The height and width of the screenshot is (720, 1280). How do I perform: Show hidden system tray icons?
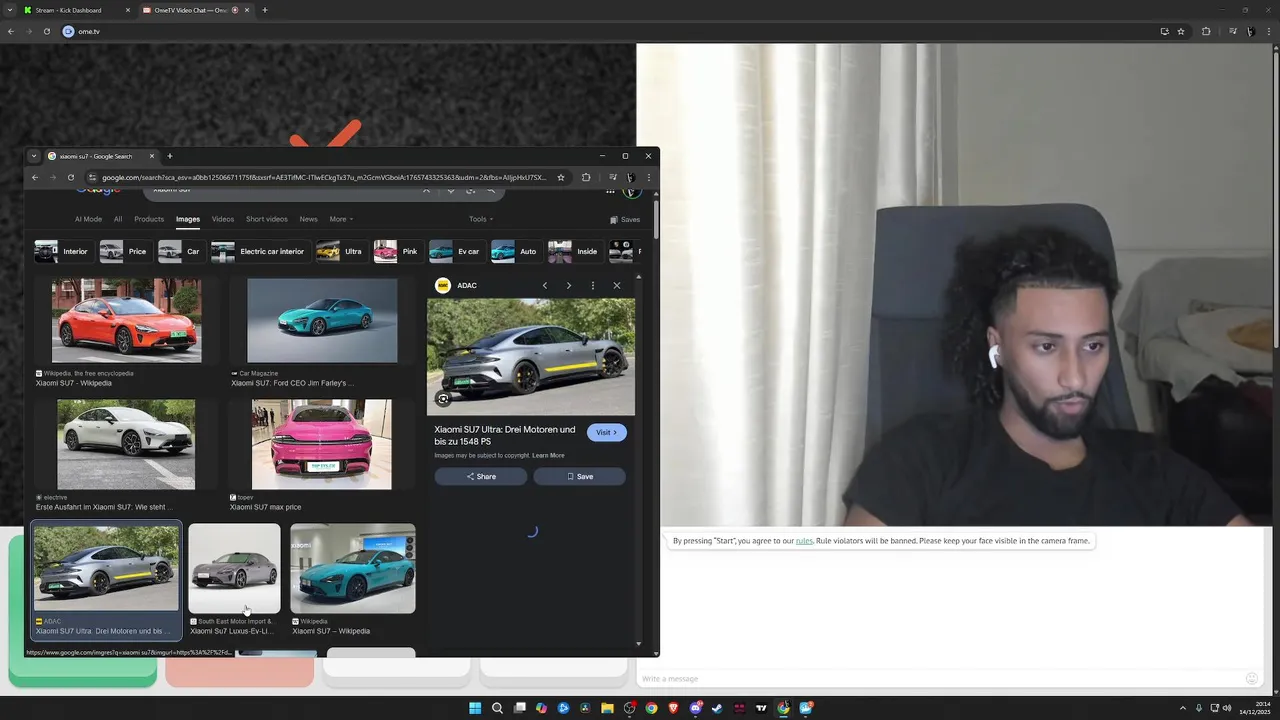tap(1183, 708)
